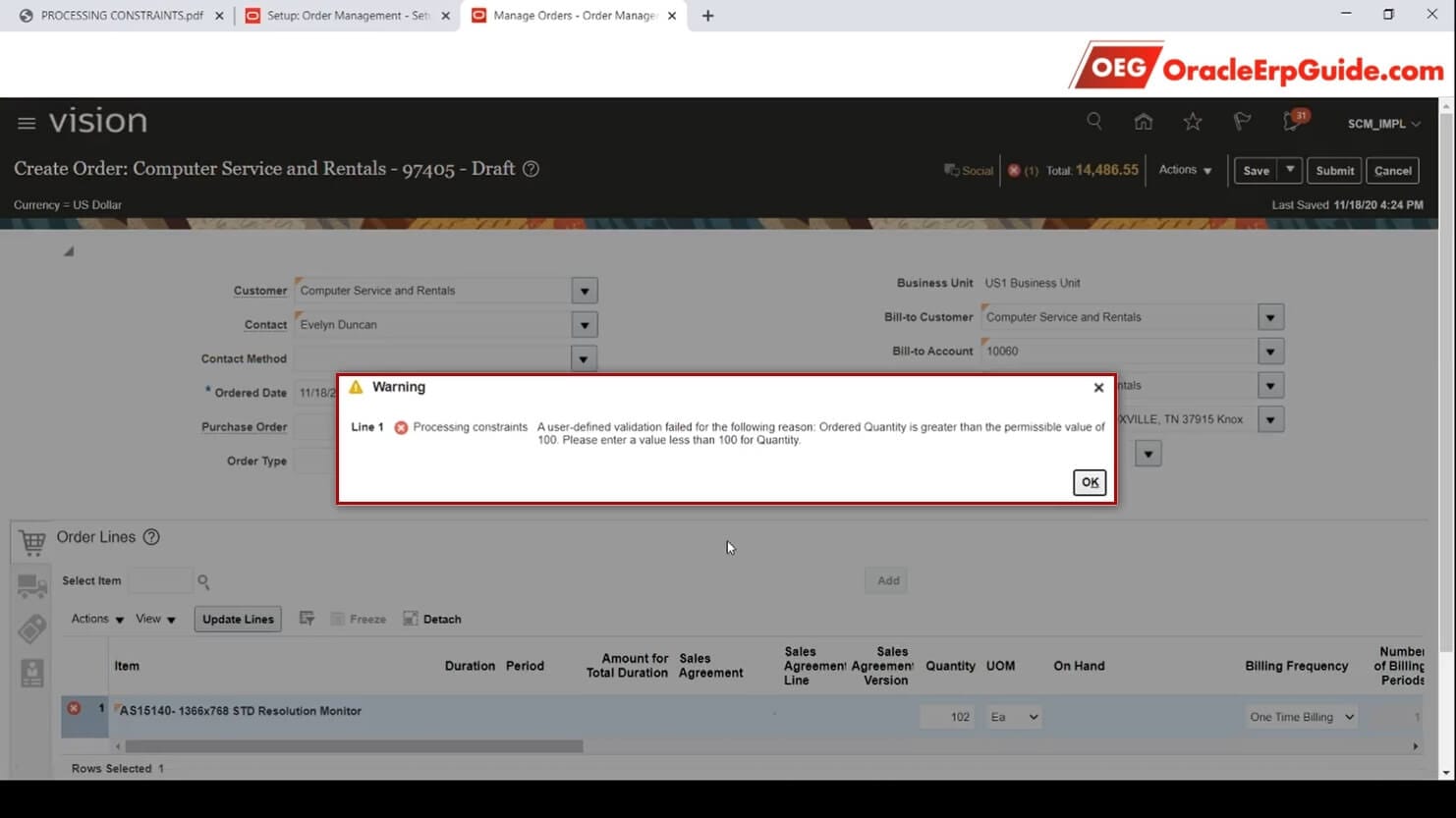This screenshot has width=1456, height=818.
Task: Click the vision logo text
Action: click(98, 121)
